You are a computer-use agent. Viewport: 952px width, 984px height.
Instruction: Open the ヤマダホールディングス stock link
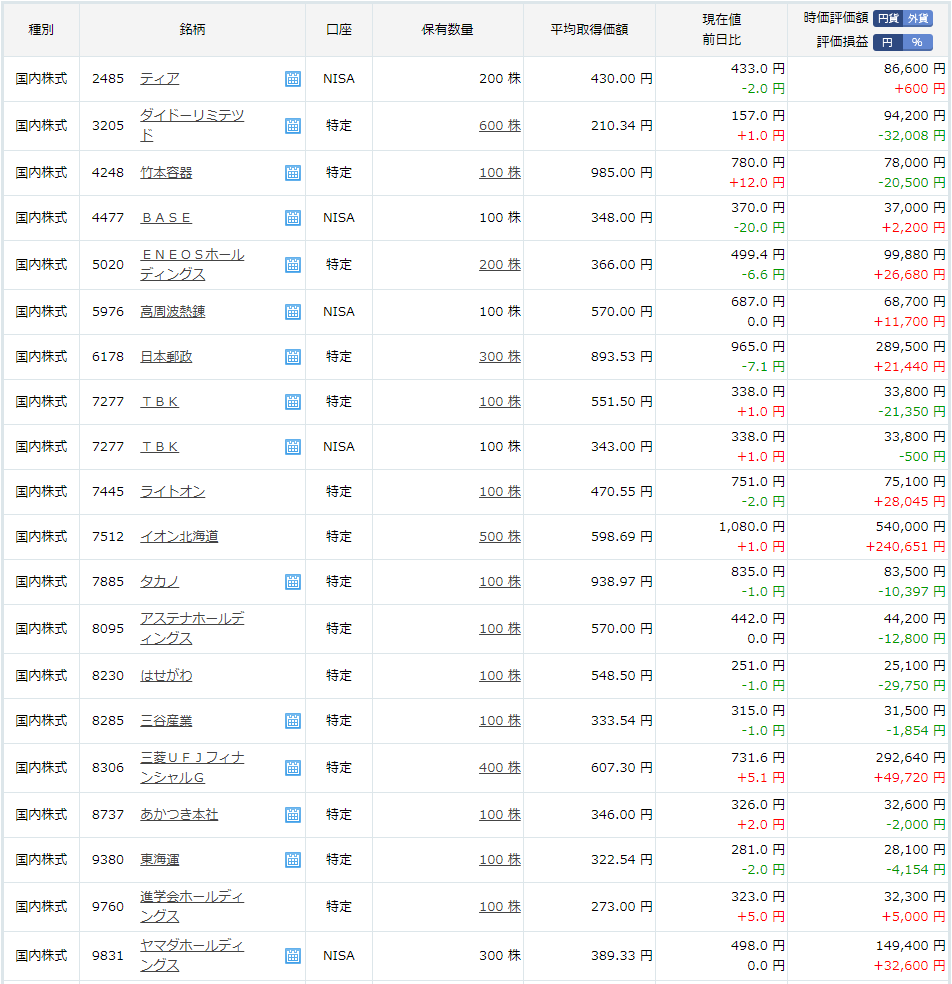tap(192, 956)
